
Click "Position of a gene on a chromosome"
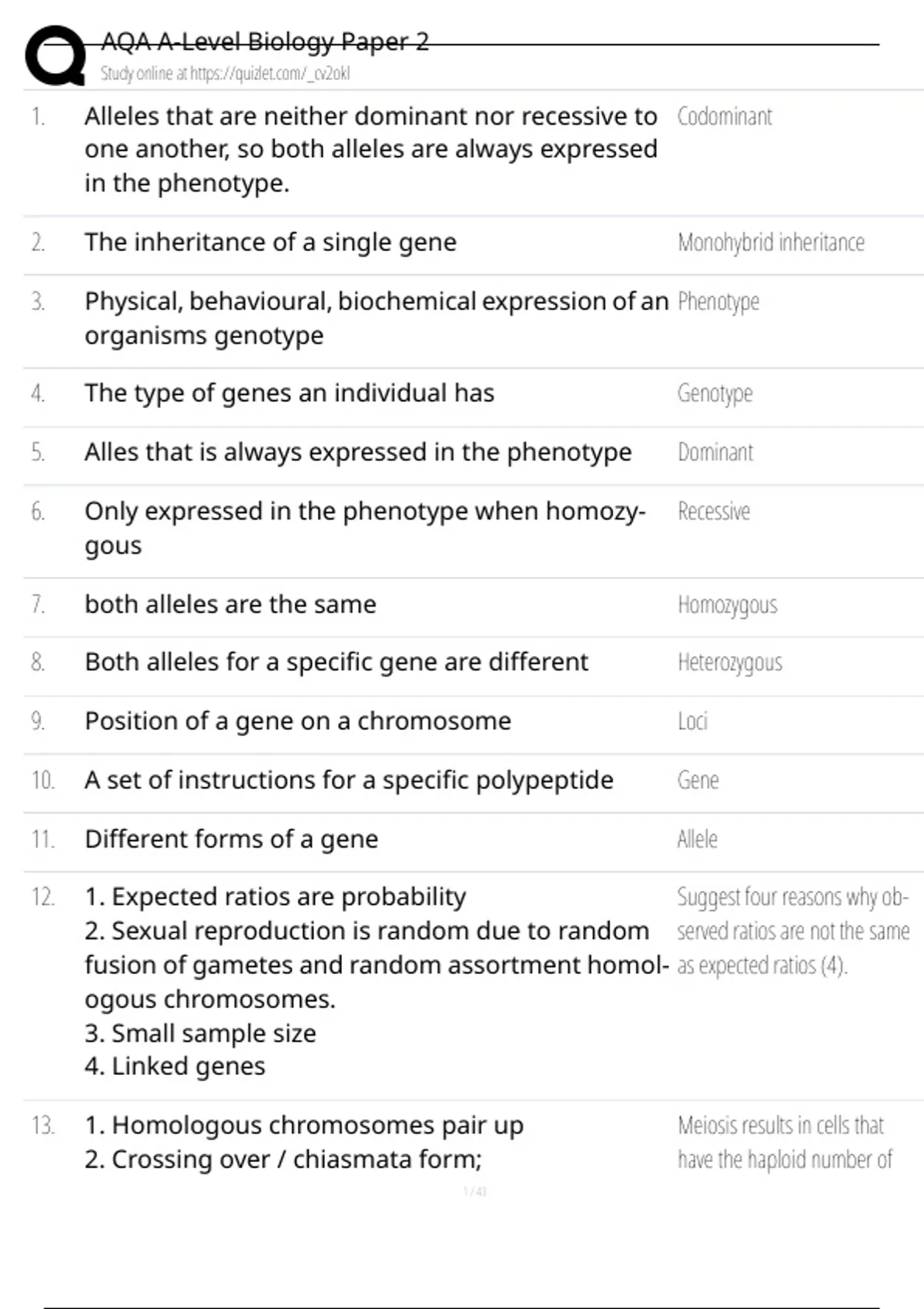[297, 721]
